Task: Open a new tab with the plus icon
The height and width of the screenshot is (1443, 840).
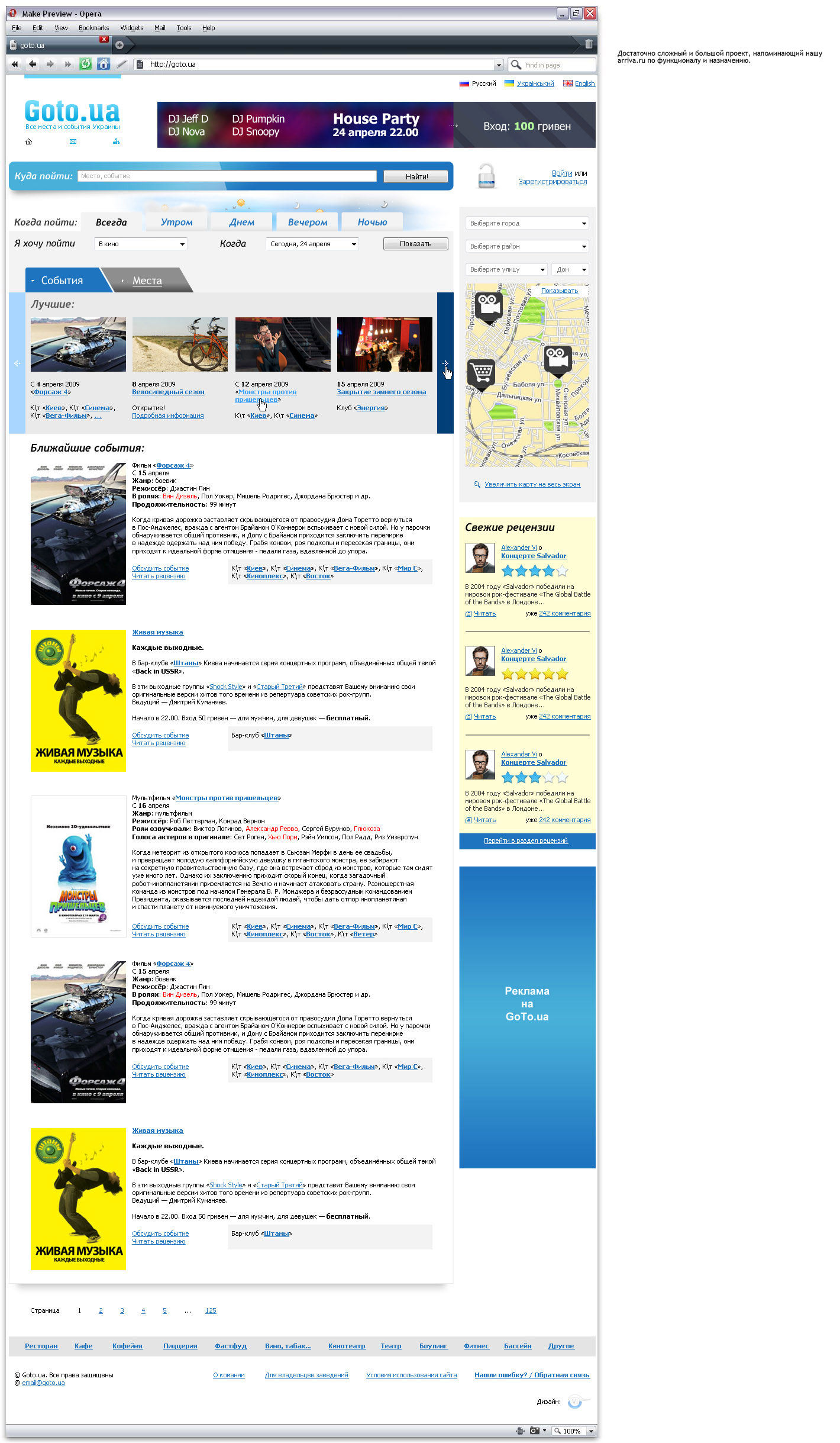Action: point(119,45)
